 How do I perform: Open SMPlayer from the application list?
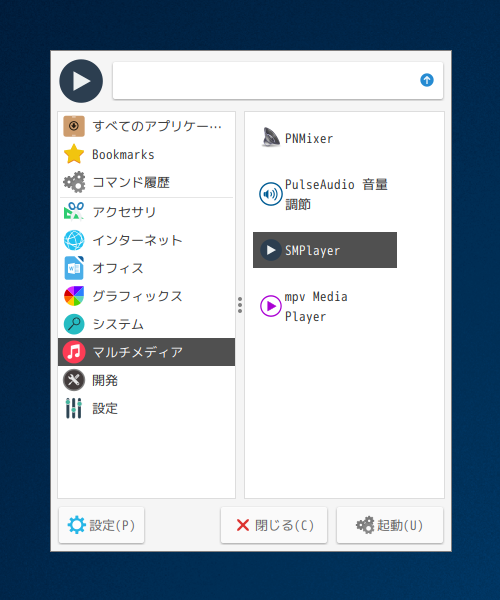pos(325,250)
